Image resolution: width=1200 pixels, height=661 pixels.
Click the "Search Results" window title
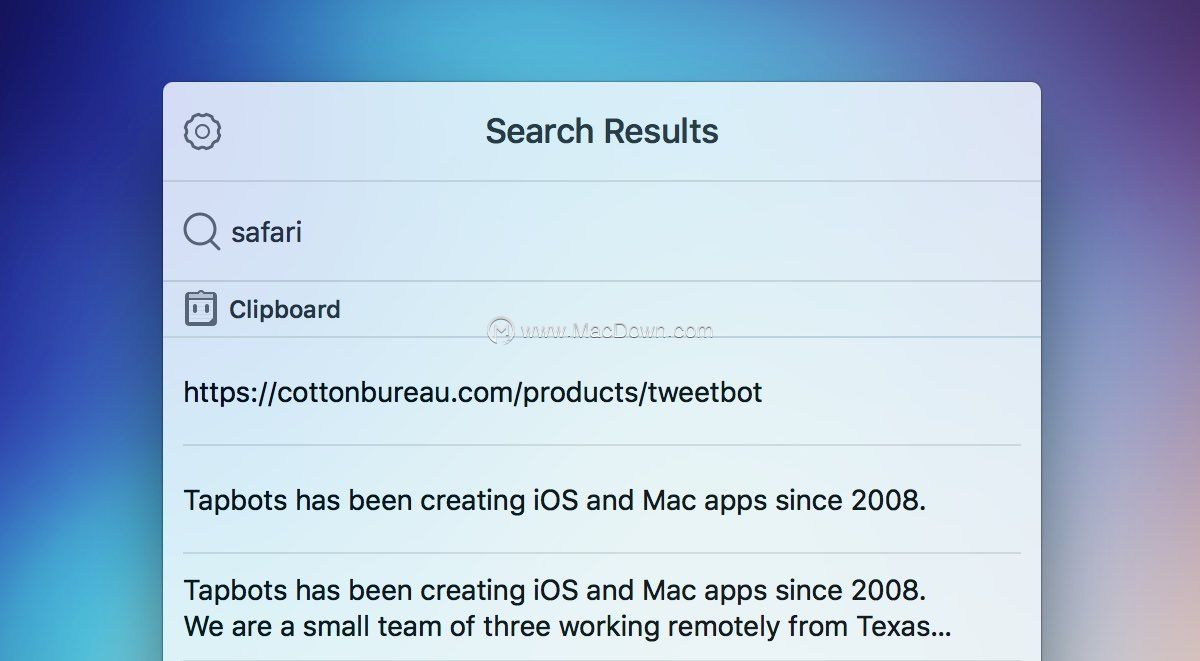click(602, 131)
